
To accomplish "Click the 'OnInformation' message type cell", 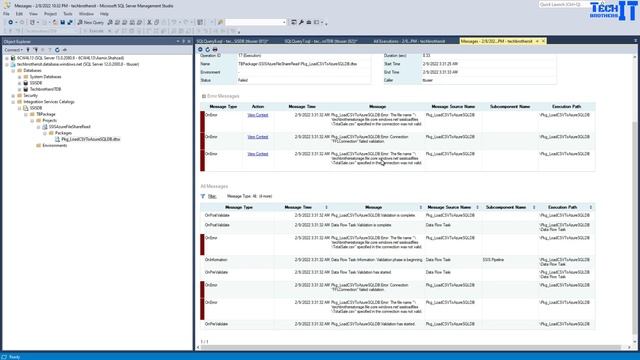I will tap(216, 260).
